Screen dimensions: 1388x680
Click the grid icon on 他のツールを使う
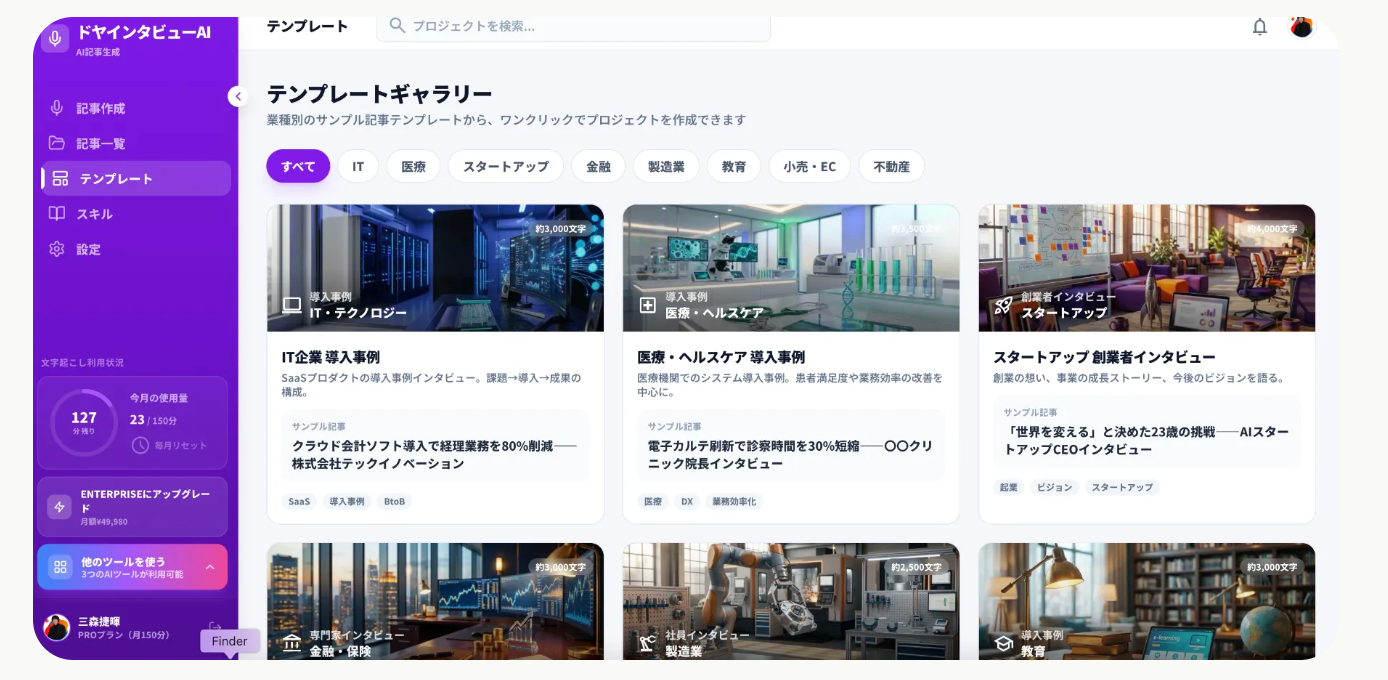(60, 567)
